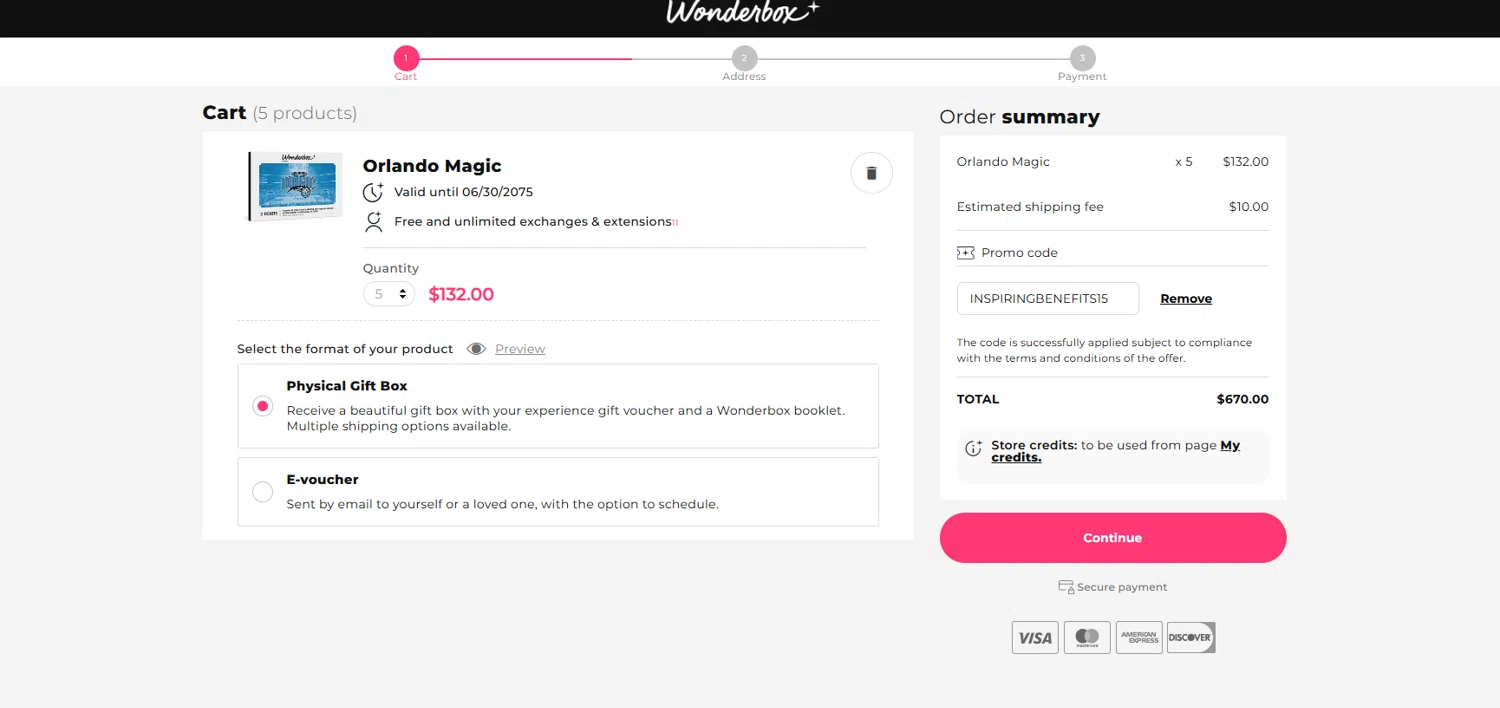Click the Orlando Magic product title

tap(432, 166)
